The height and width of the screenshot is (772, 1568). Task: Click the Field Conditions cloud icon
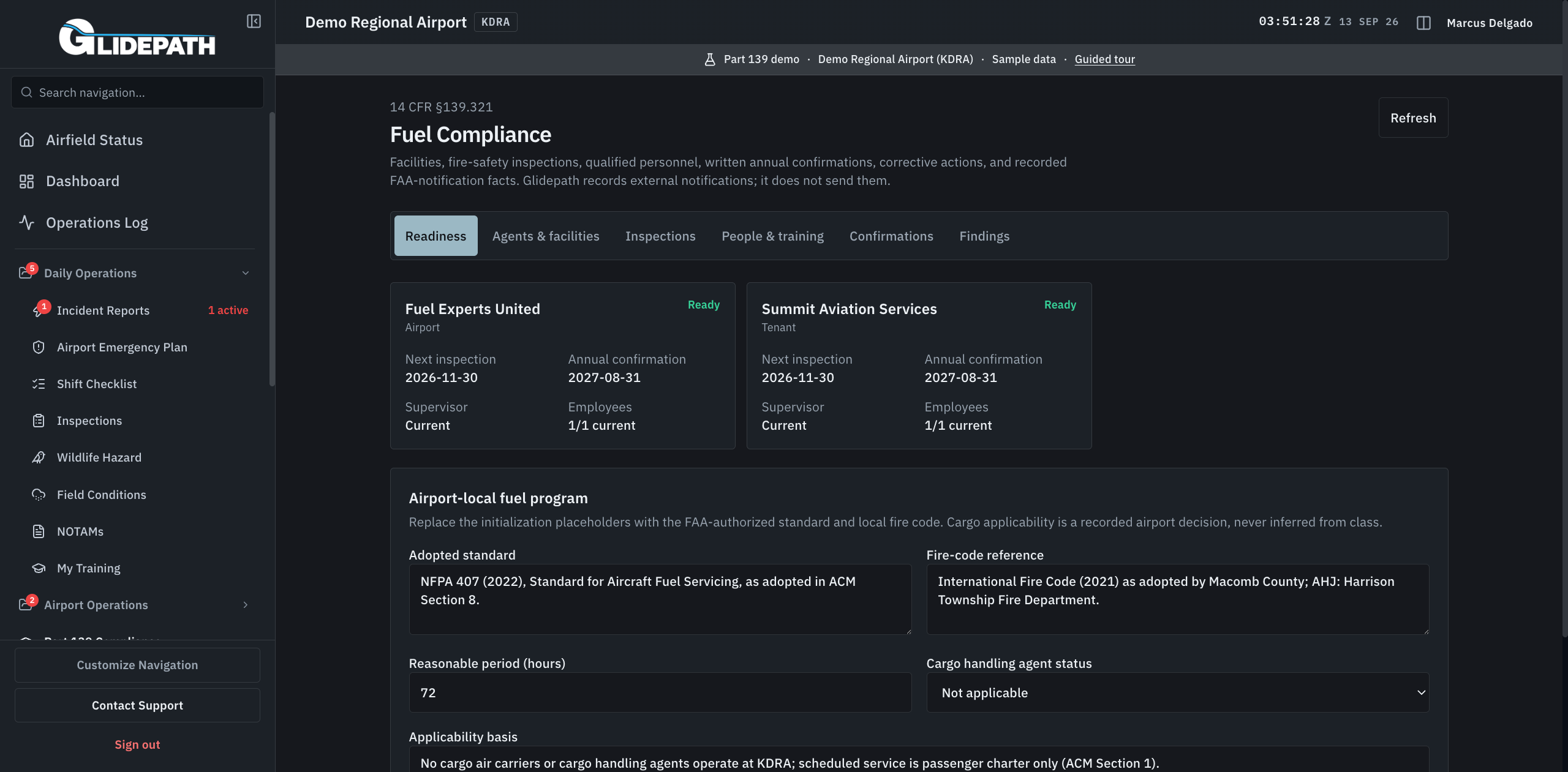[39, 495]
